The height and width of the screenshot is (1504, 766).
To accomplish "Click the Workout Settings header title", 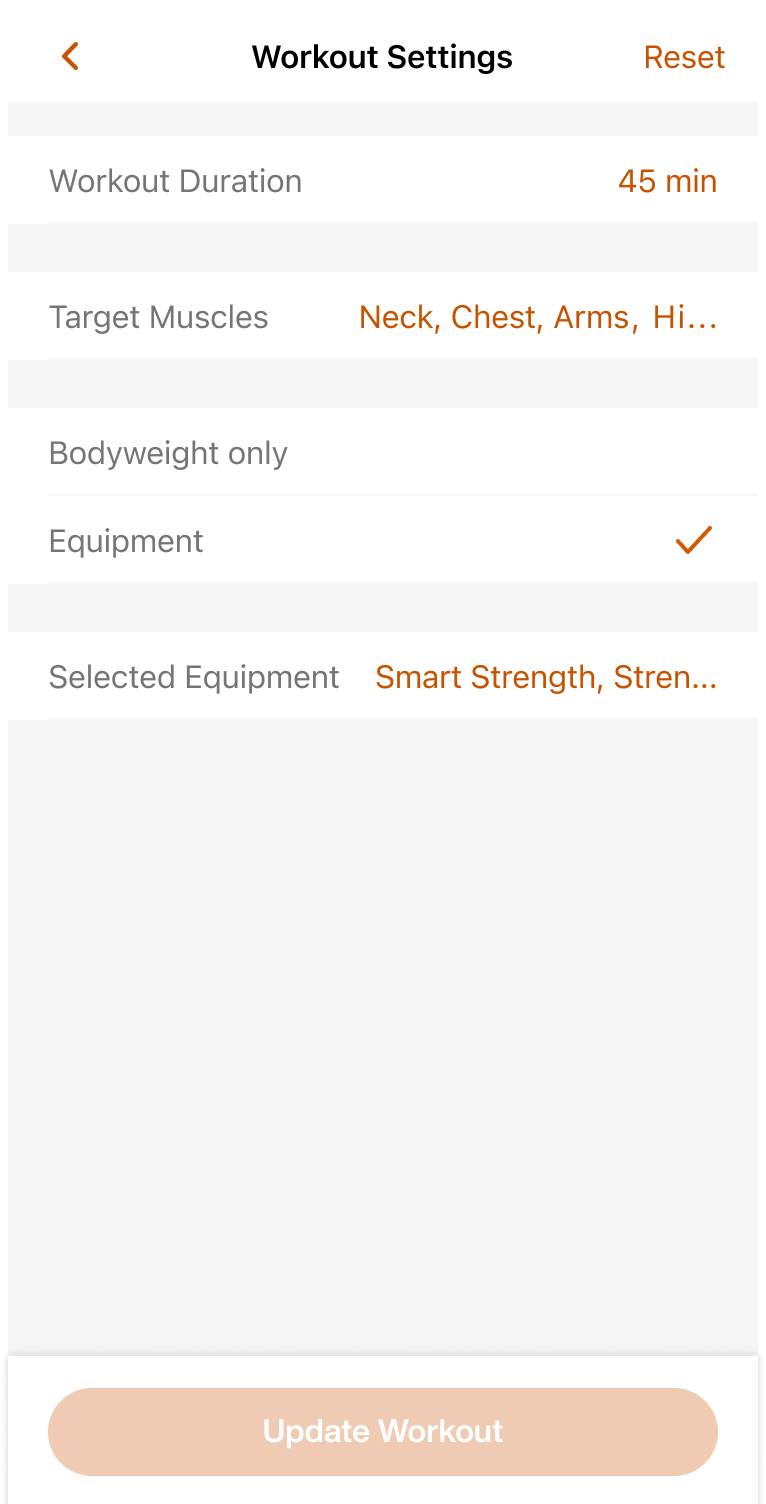I will (382, 56).
